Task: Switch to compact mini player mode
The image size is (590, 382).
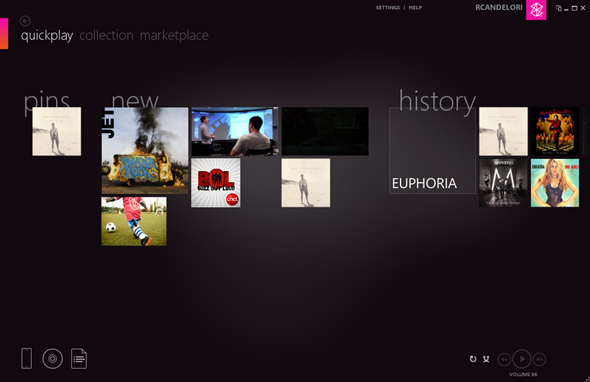Action: click(559, 8)
